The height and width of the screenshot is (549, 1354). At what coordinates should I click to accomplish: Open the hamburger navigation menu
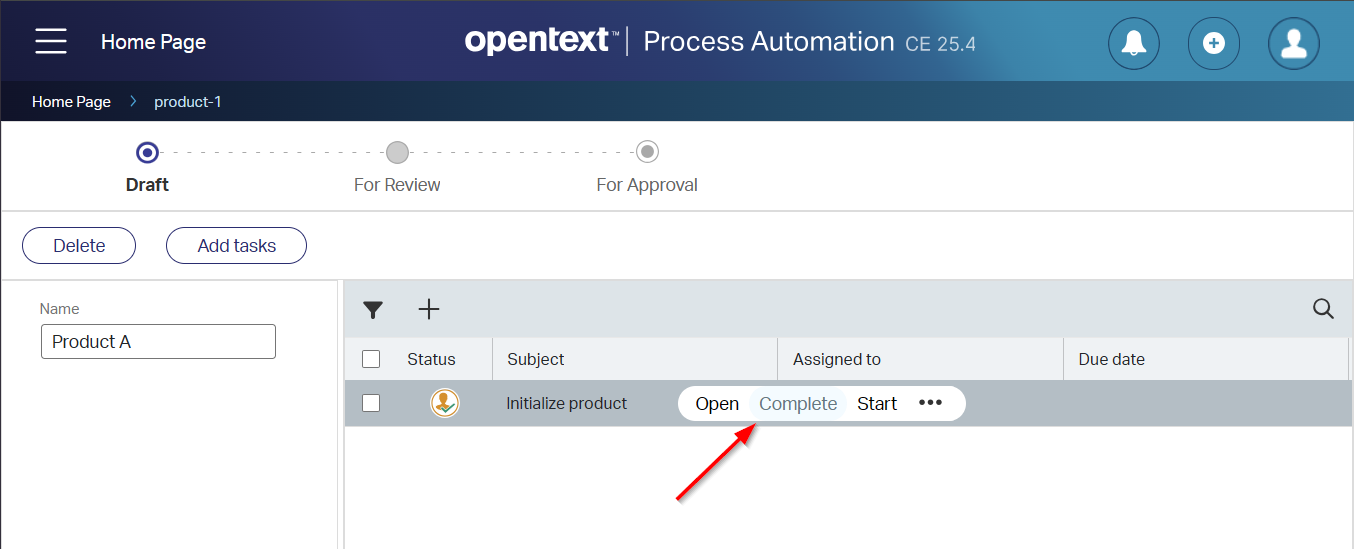click(x=51, y=41)
